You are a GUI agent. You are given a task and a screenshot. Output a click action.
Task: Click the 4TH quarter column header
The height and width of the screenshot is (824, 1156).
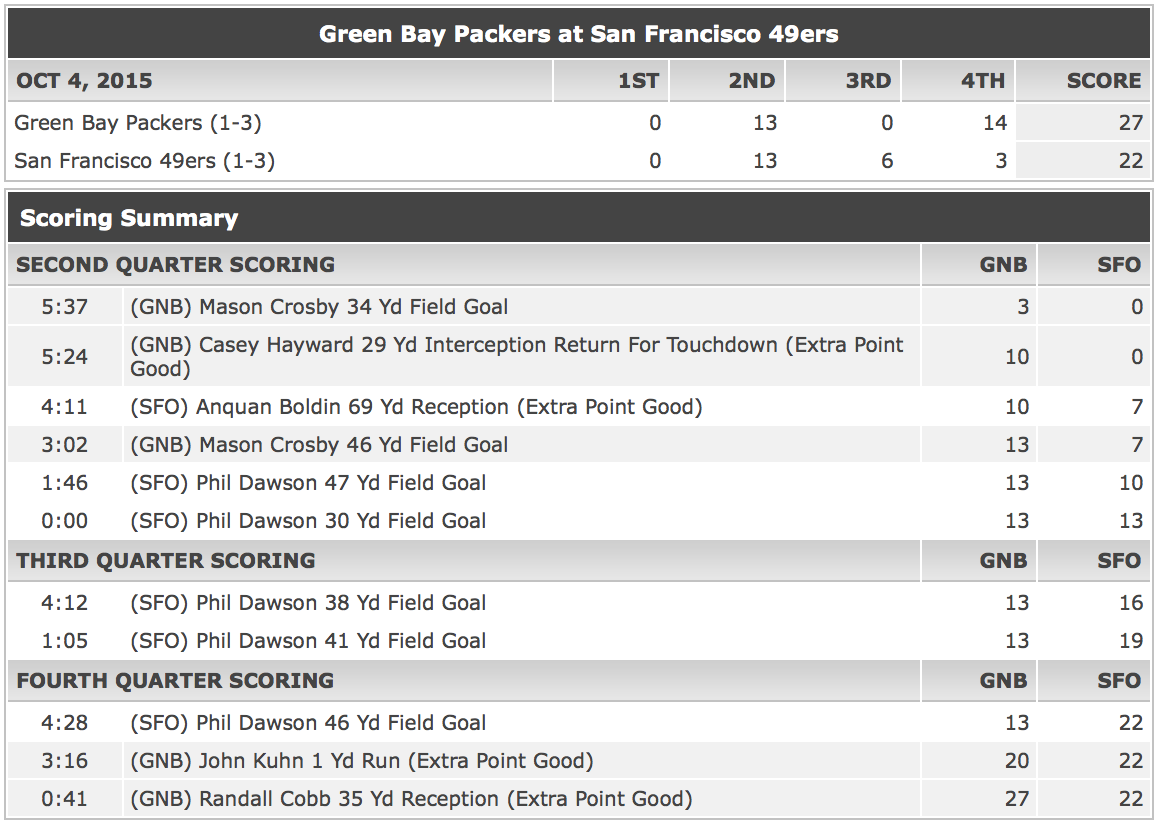(983, 80)
